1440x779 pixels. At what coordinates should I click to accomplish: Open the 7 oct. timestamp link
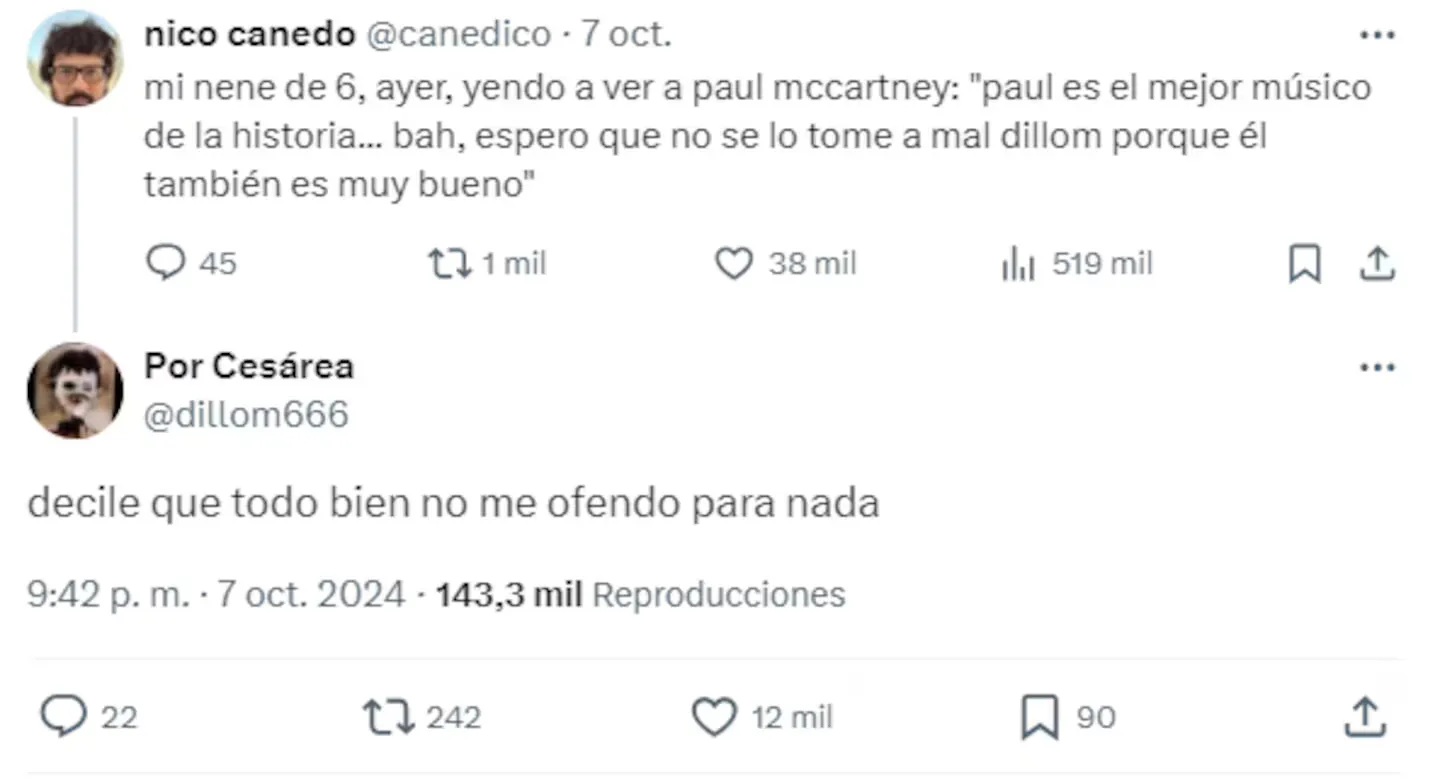point(626,34)
